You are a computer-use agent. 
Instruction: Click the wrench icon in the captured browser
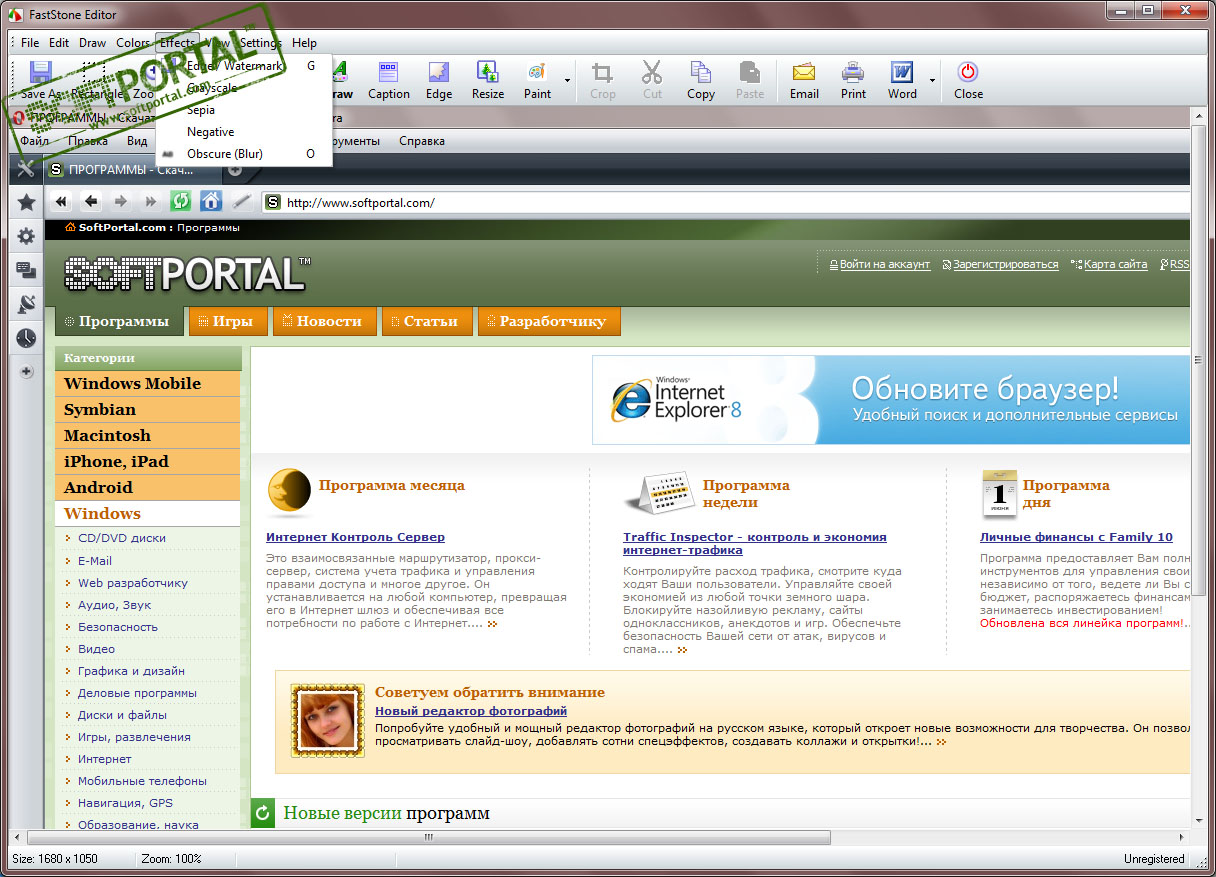pyautogui.click(x=26, y=169)
